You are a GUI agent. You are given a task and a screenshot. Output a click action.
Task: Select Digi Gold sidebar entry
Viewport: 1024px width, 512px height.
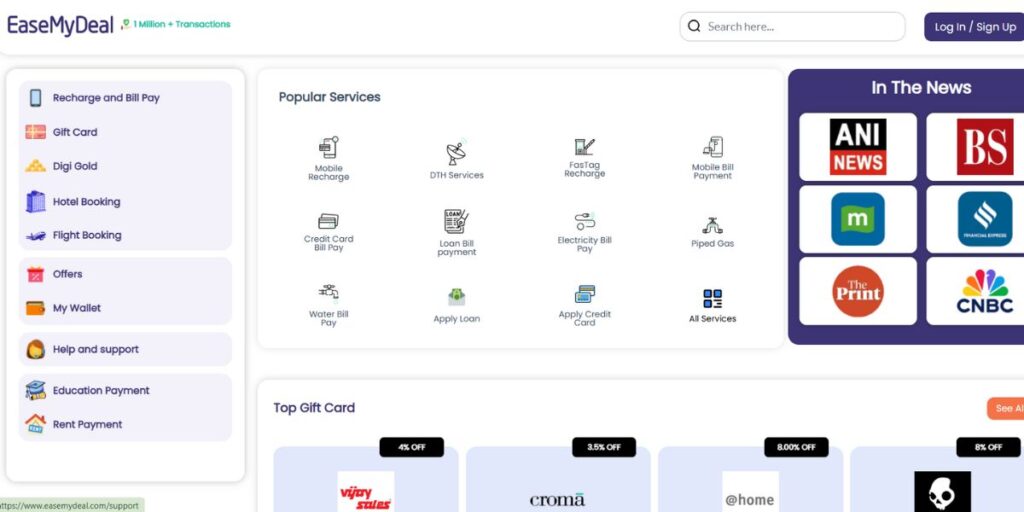pyautogui.click(x=75, y=166)
